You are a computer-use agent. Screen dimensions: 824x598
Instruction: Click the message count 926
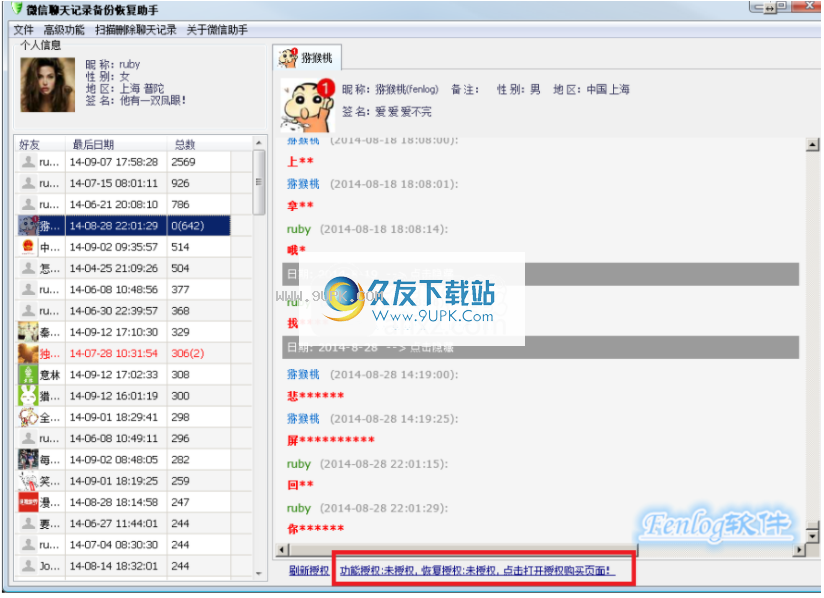[180, 183]
